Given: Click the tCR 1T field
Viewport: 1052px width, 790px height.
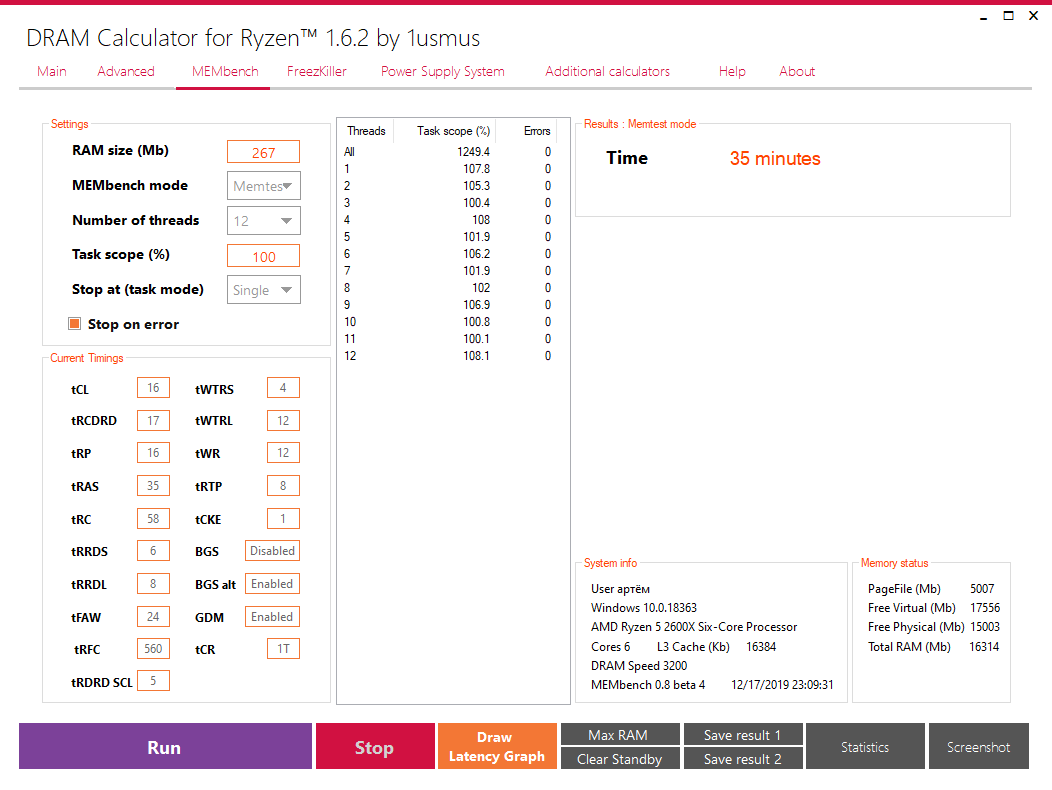Looking at the screenshot, I should tap(283, 649).
